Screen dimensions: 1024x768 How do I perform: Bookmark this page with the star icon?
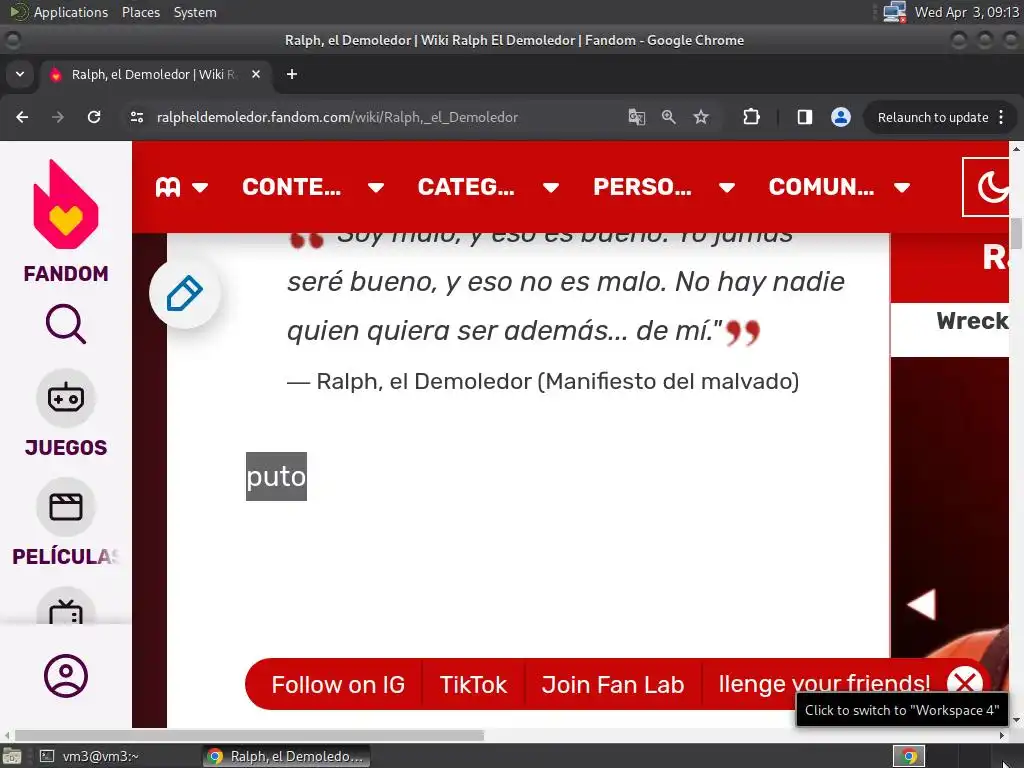pos(701,117)
